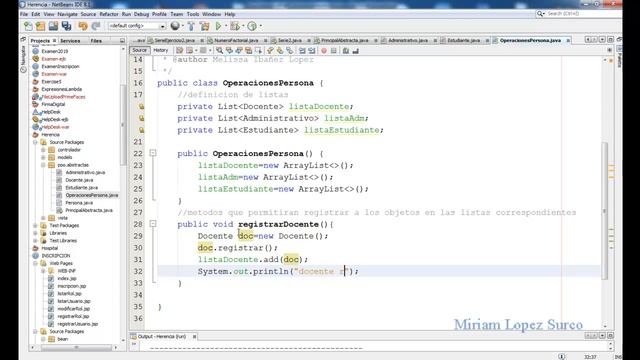640x360 pixels.
Task: Open the Refactor menu
Action: [109, 14]
